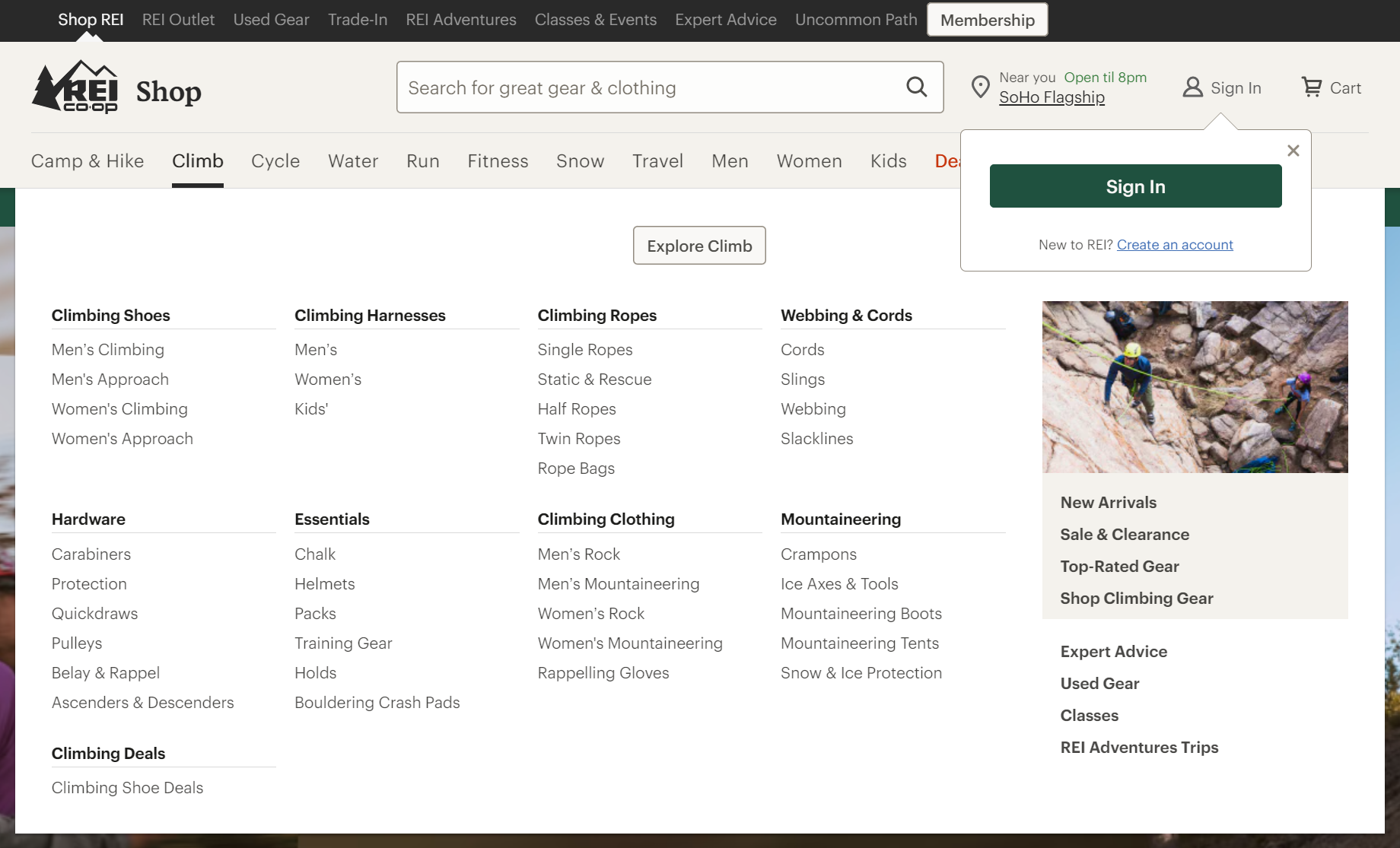The width and height of the screenshot is (1400, 848).
Task: Open REI Adventures in top bar
Action: (461, 20)
